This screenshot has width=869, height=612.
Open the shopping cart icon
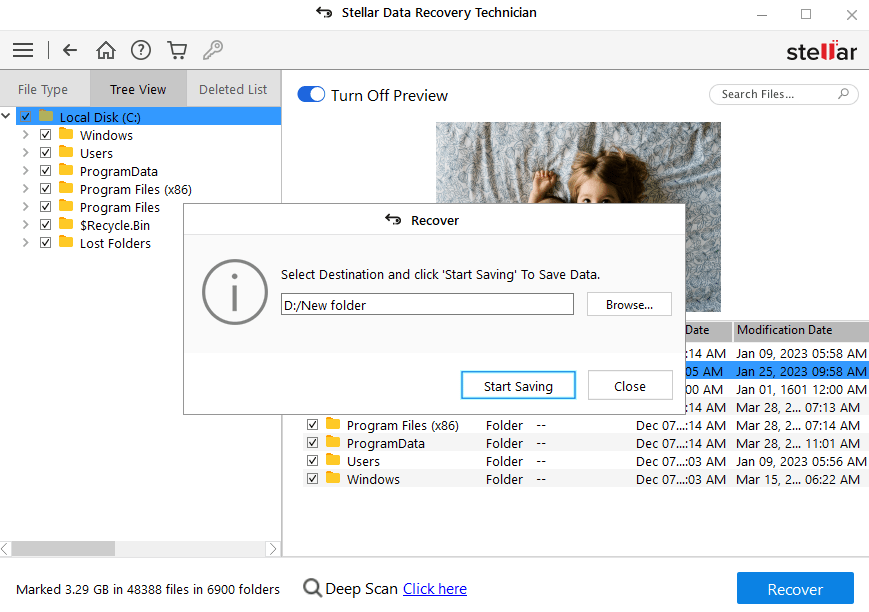pyautogui.click(x=177, y=50)
